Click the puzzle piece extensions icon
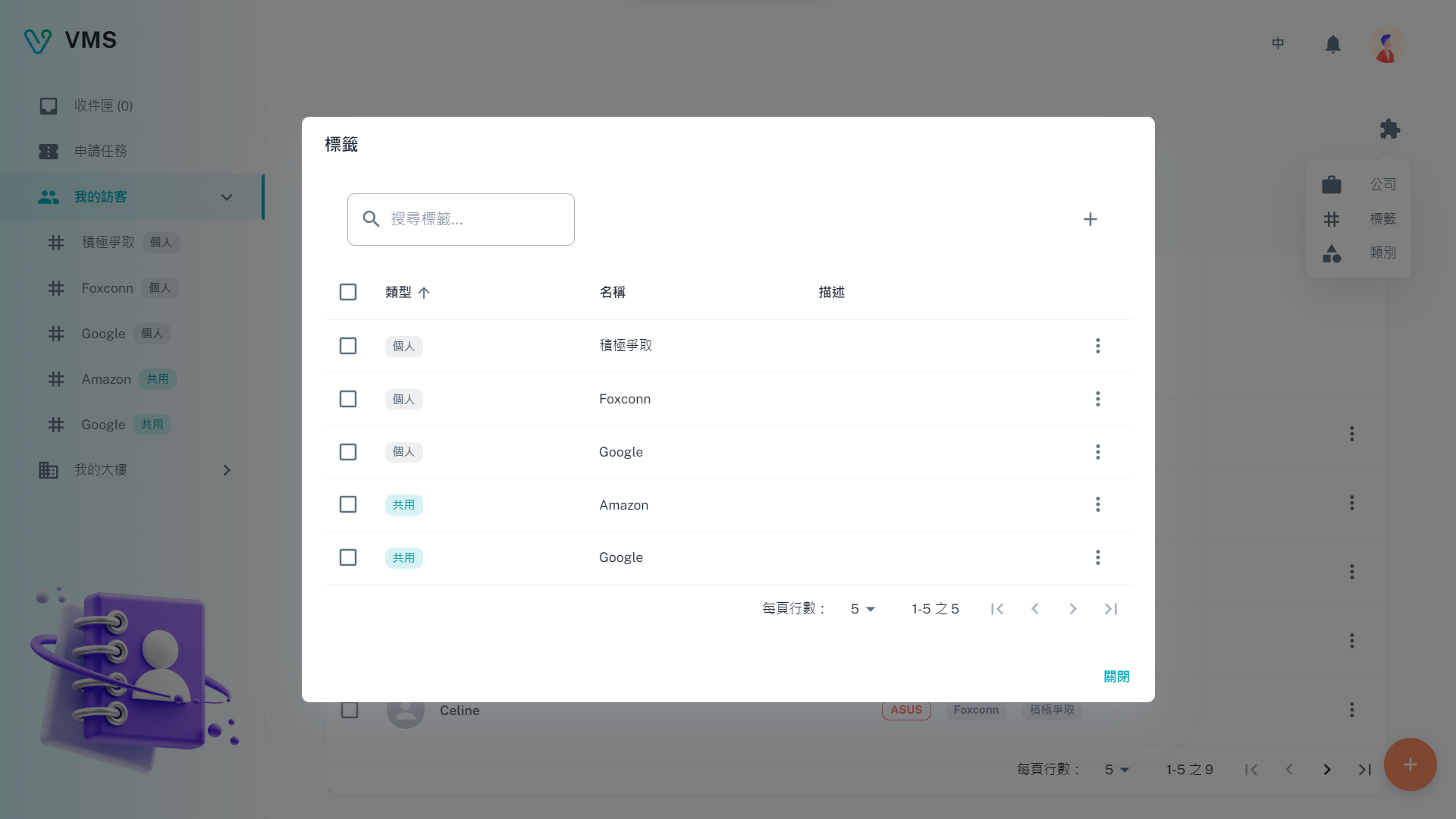The width and height of the screenshot is (1456, 819). pyautogui.click(x=1389, y=129)
